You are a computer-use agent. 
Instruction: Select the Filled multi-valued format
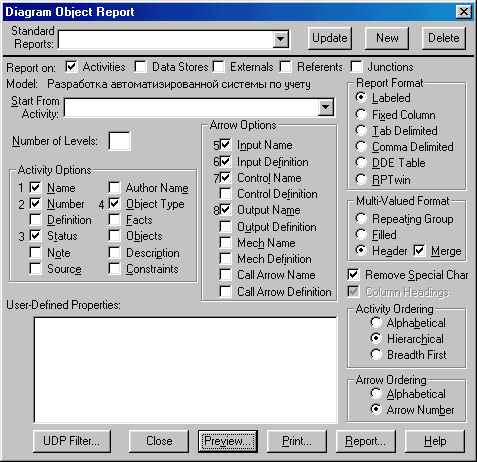[x=361, y=235]
